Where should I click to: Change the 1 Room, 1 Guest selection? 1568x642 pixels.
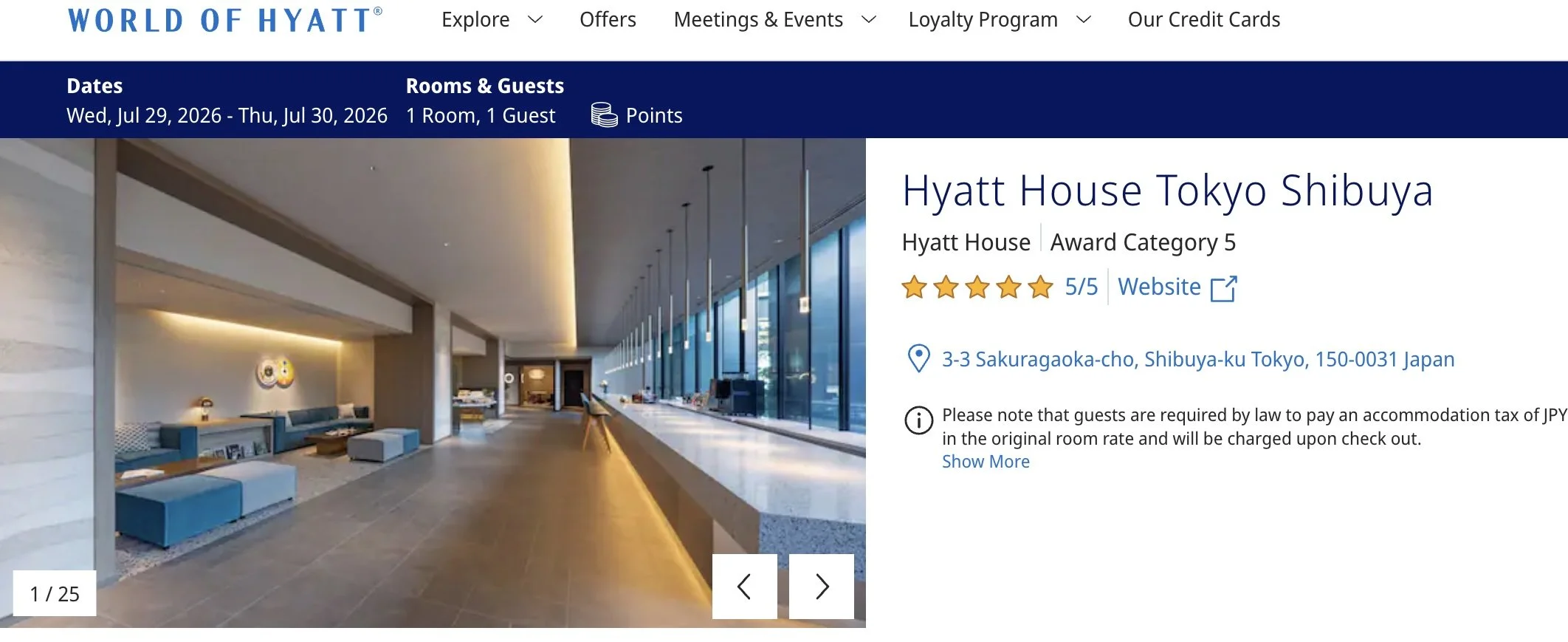[x=481, y=115]
